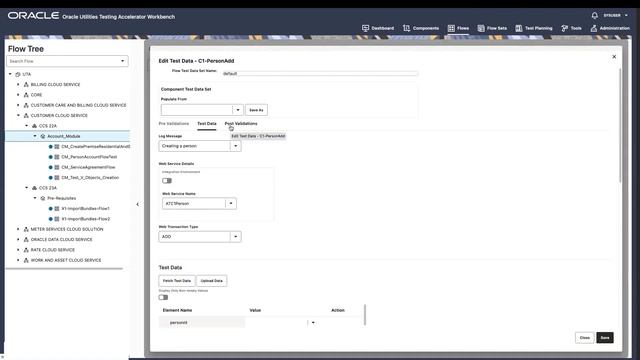Close the Edit Test Data dialog
640x360 pixels.
614,57
